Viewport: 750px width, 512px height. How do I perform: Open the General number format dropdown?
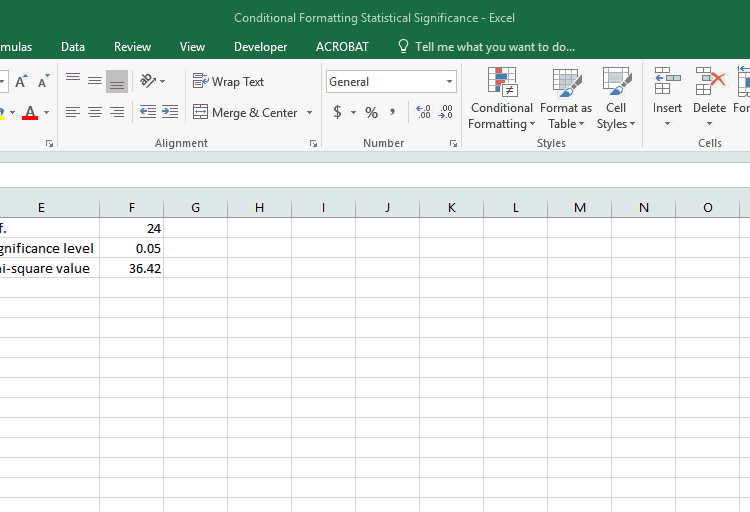(449, 82)
